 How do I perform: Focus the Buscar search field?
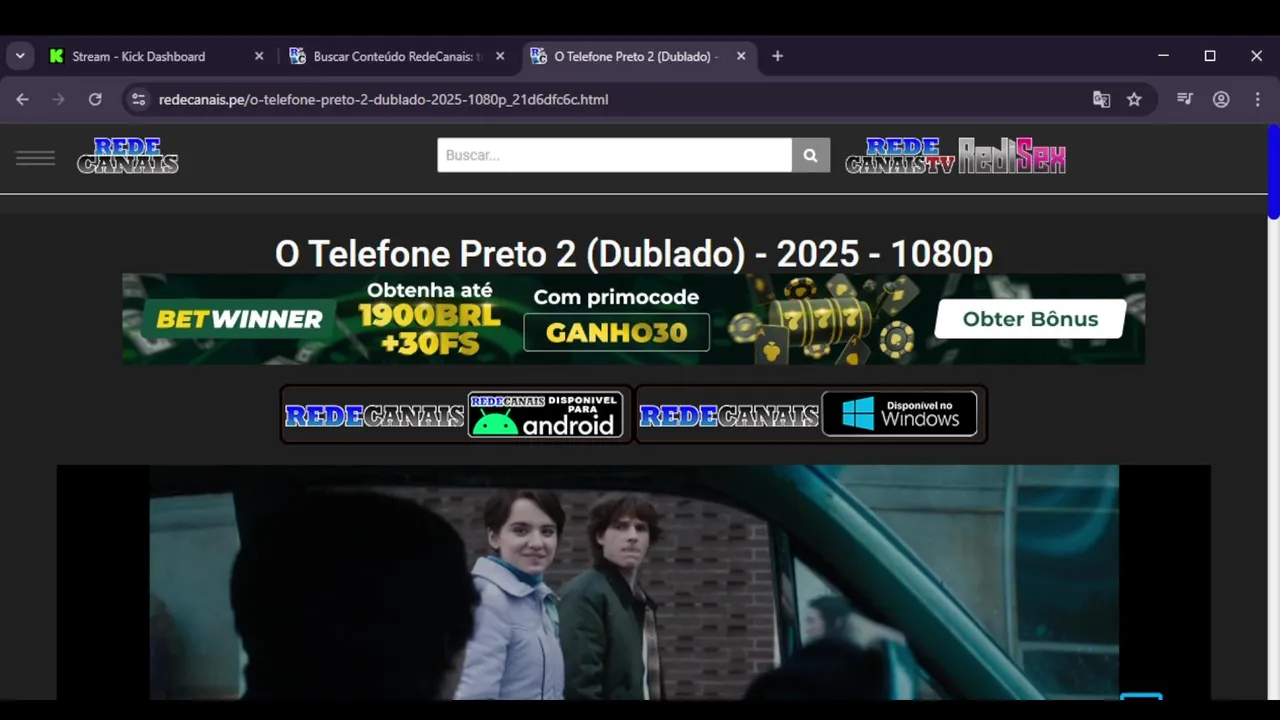click(614, 155)
